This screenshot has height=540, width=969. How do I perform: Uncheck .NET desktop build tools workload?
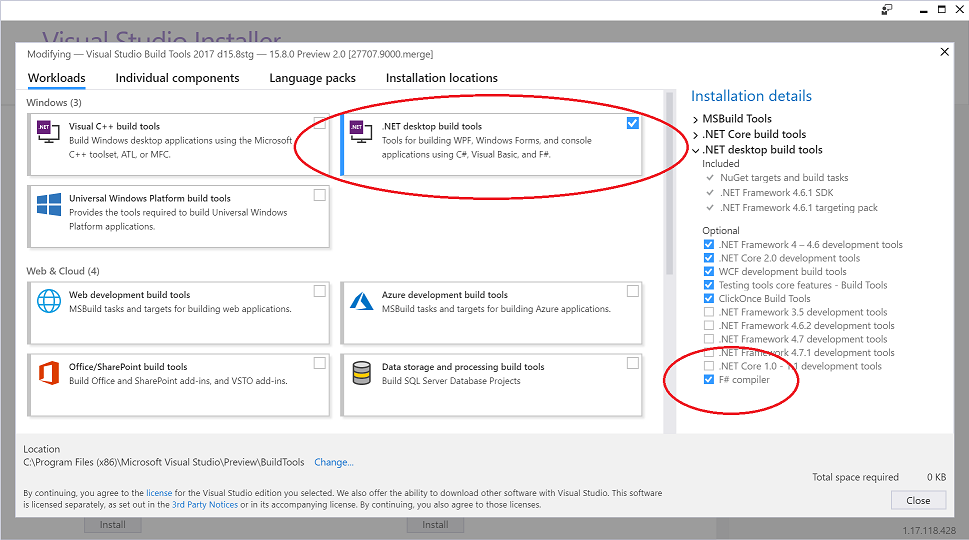tap(632, 123)
